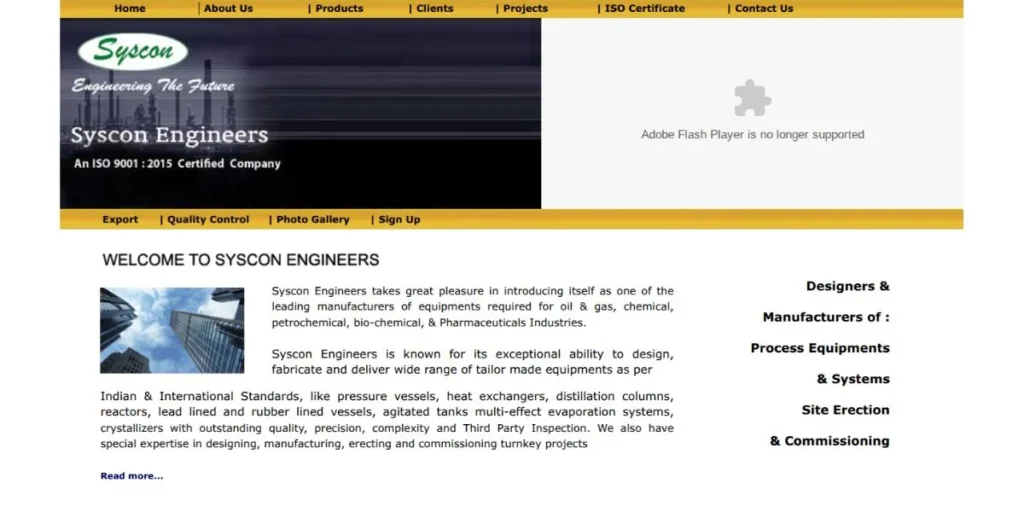Image resolution: width=1024 pixels, height=512 pixels.
Task: Click the Welcome to Syscon Engineers heading
Action: click(x=241, y=260)
